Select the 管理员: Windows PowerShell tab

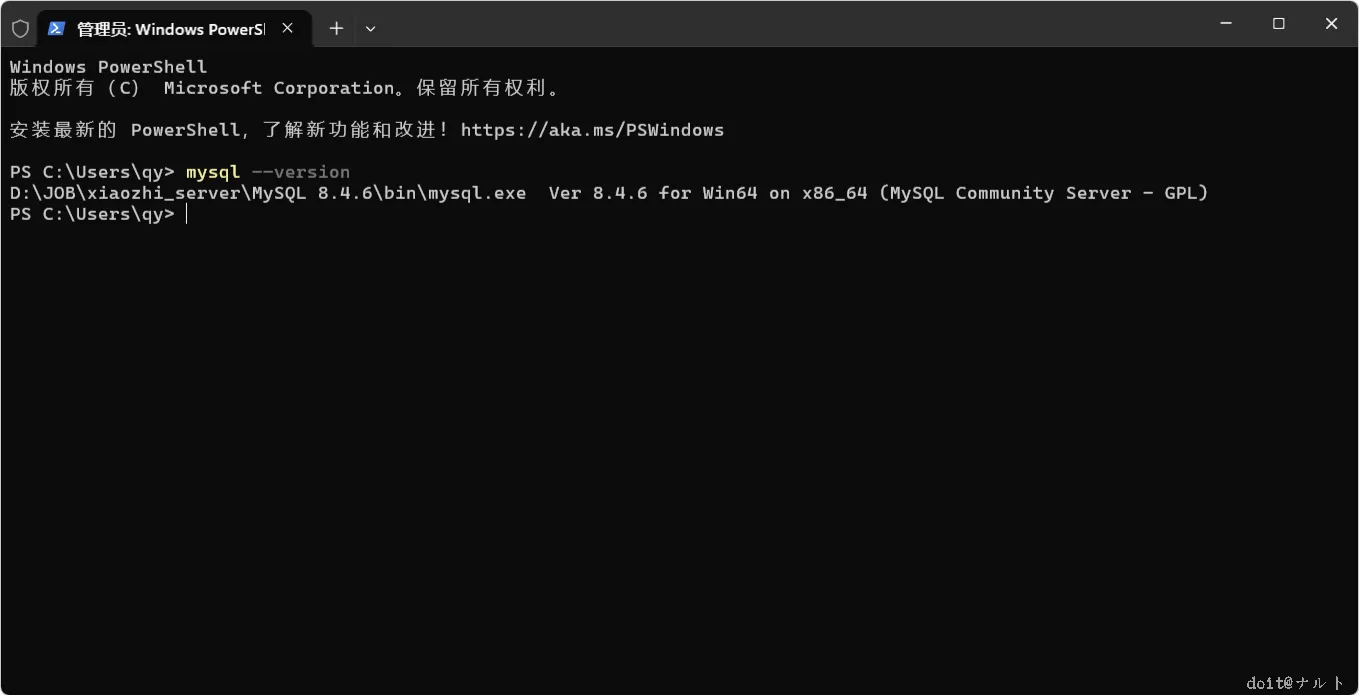(x=170, y=29)
